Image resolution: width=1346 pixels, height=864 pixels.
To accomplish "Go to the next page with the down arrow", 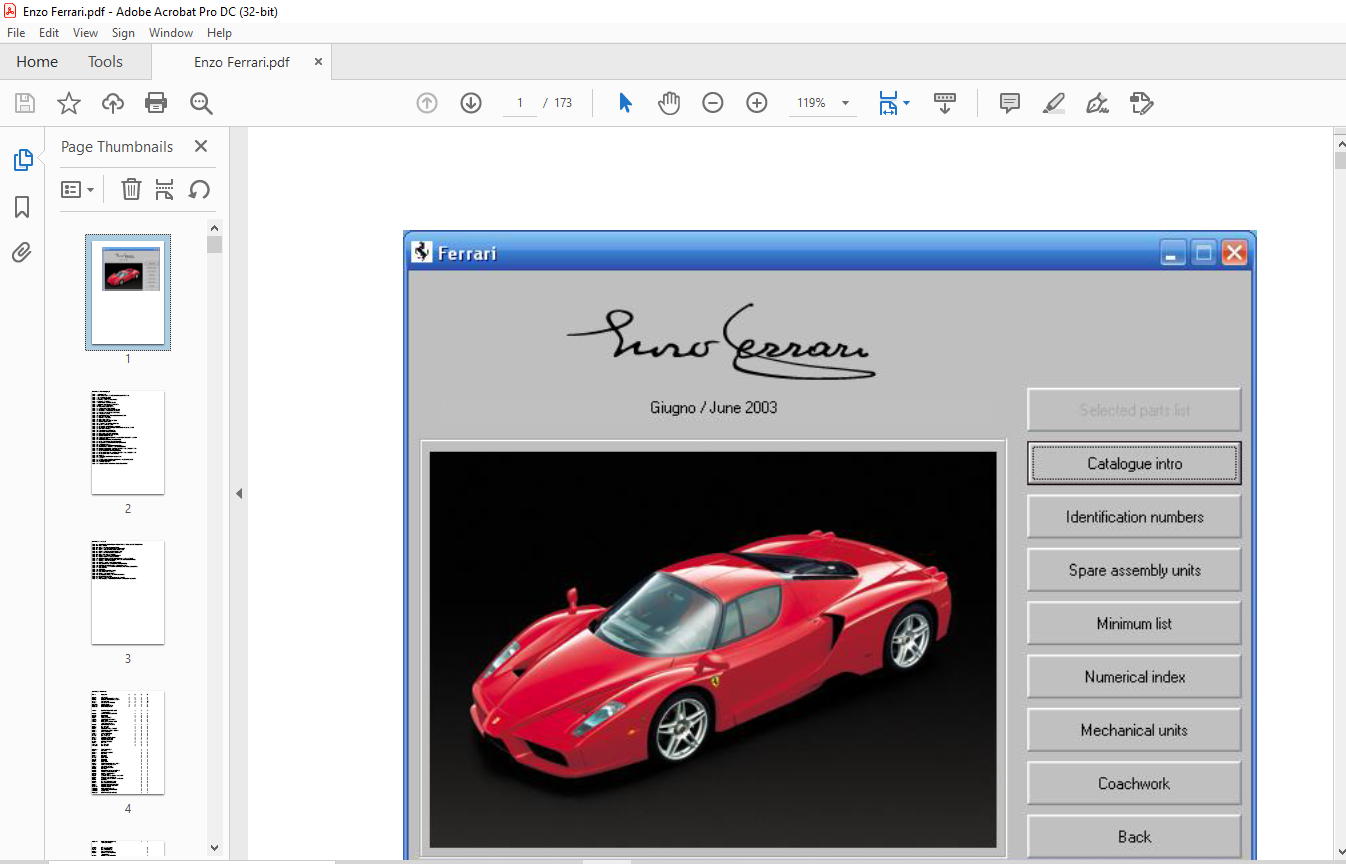I will coord(471,103).
